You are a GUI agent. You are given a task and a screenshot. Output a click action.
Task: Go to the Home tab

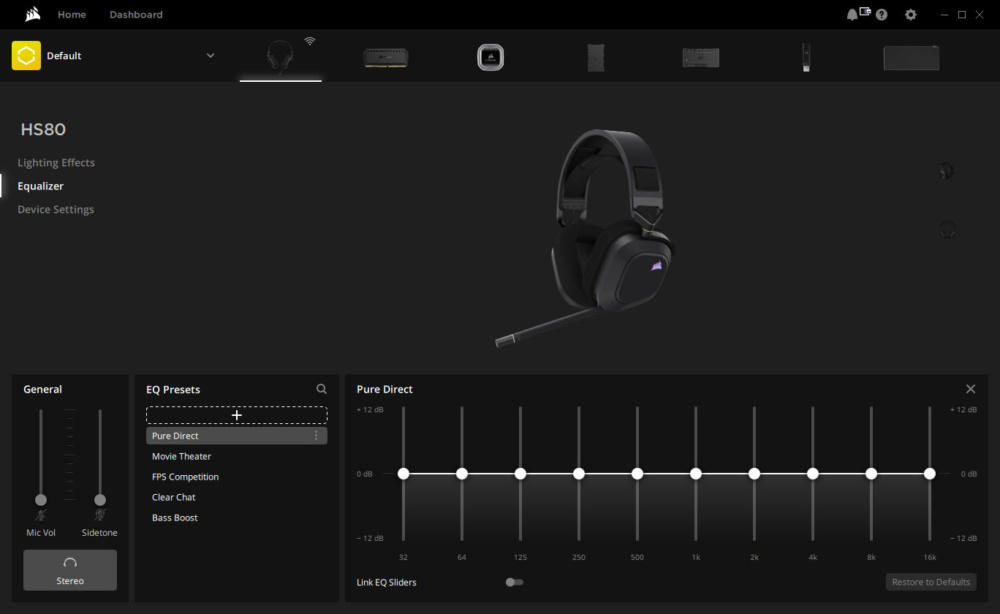click(x=71, y=14)
